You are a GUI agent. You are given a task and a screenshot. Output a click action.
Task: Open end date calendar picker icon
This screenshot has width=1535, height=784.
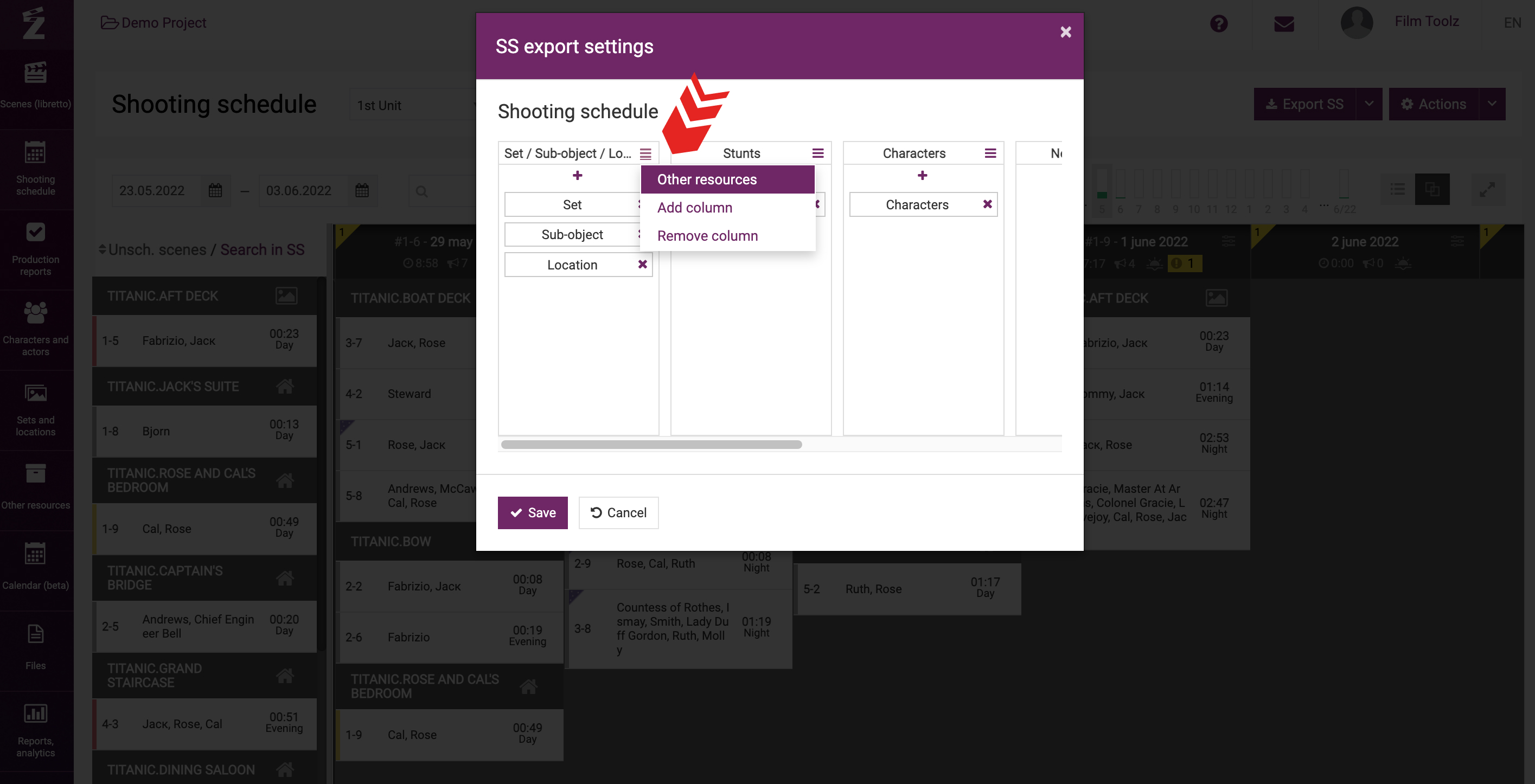click(362, 191)
